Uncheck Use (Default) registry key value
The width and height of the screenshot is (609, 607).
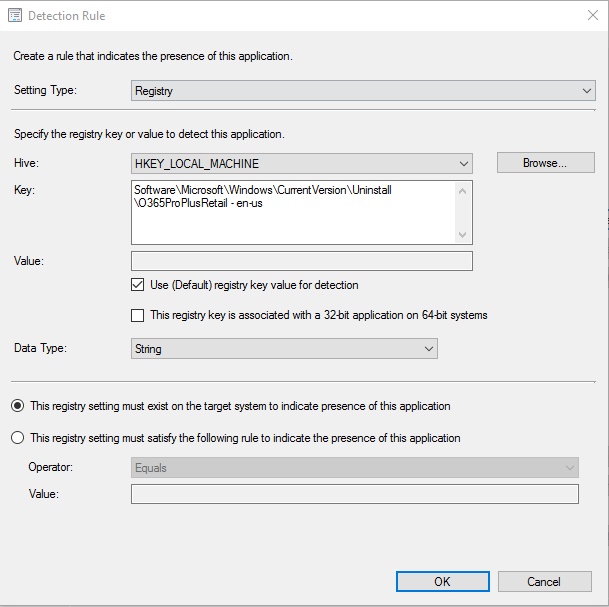click(x=138, y=285)
